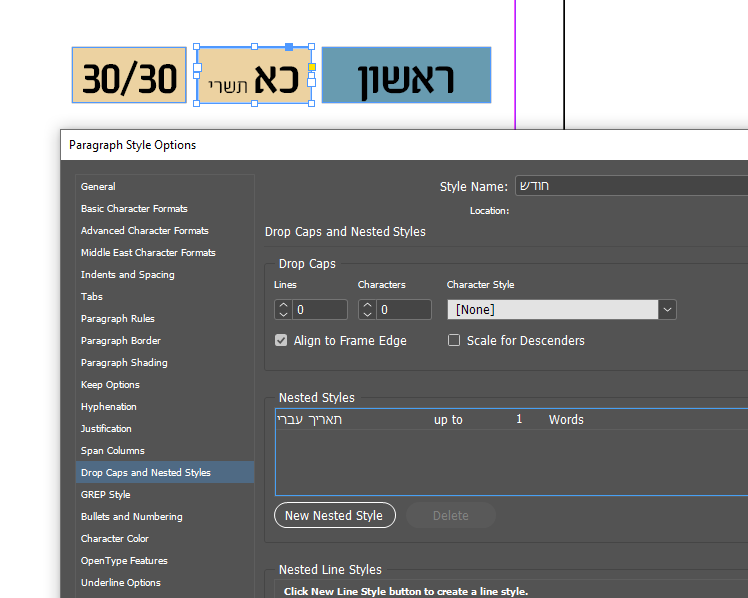748x598 pixels.
Task: Click the drop cap Characters value field
Action: point(404,309)
